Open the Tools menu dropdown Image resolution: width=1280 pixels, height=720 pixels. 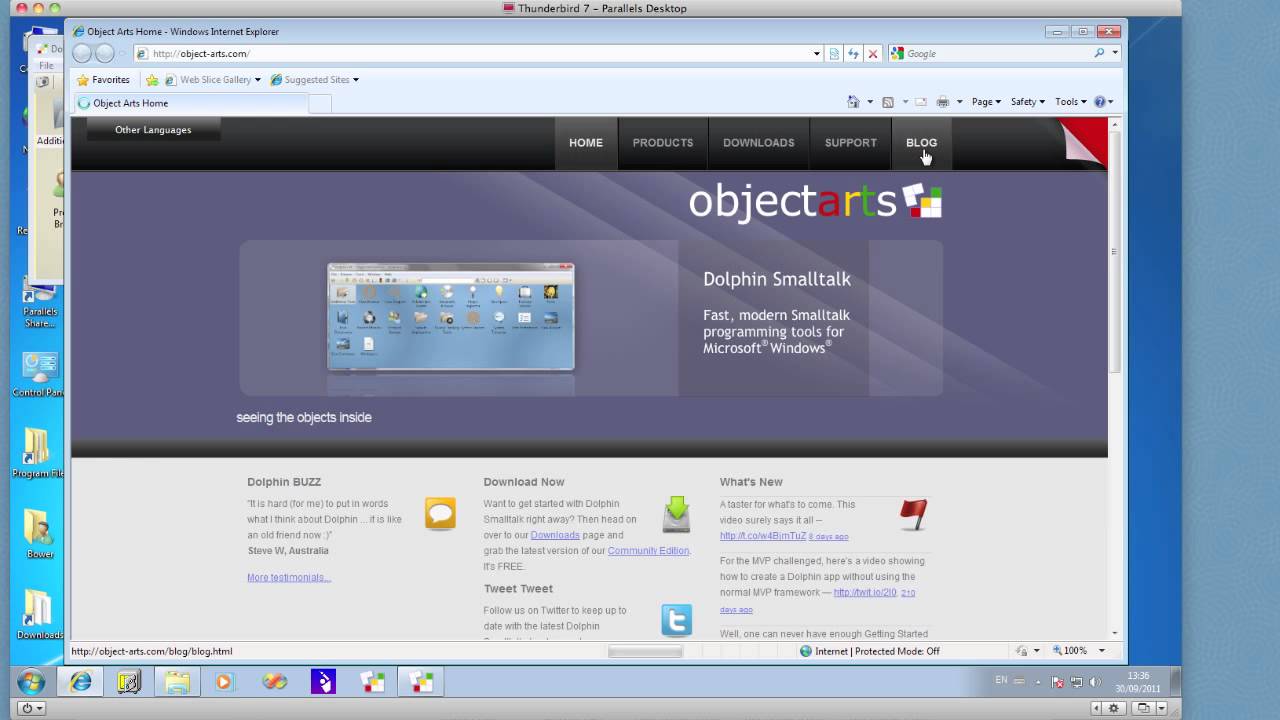[1070, 102]
